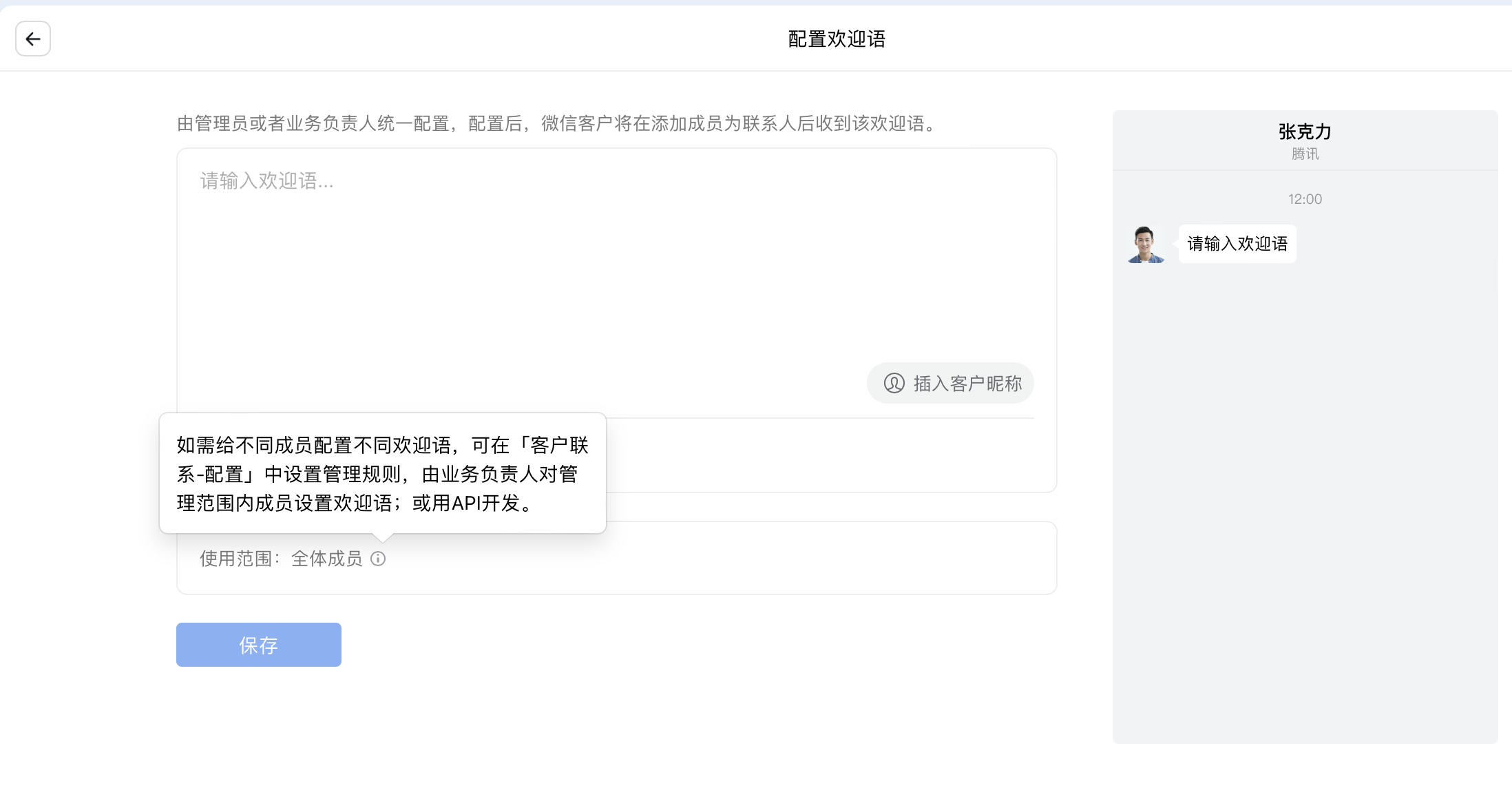Click 张克力's avatar in the chat preview
Viewport: 1512px width, 799px height.
1146,245
